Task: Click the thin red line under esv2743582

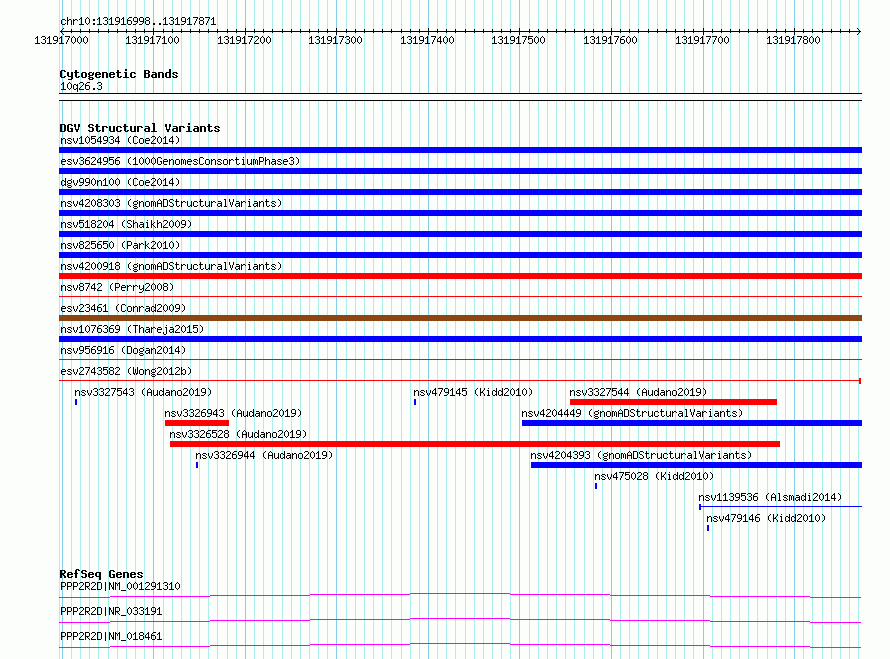Action: point(460,380)
